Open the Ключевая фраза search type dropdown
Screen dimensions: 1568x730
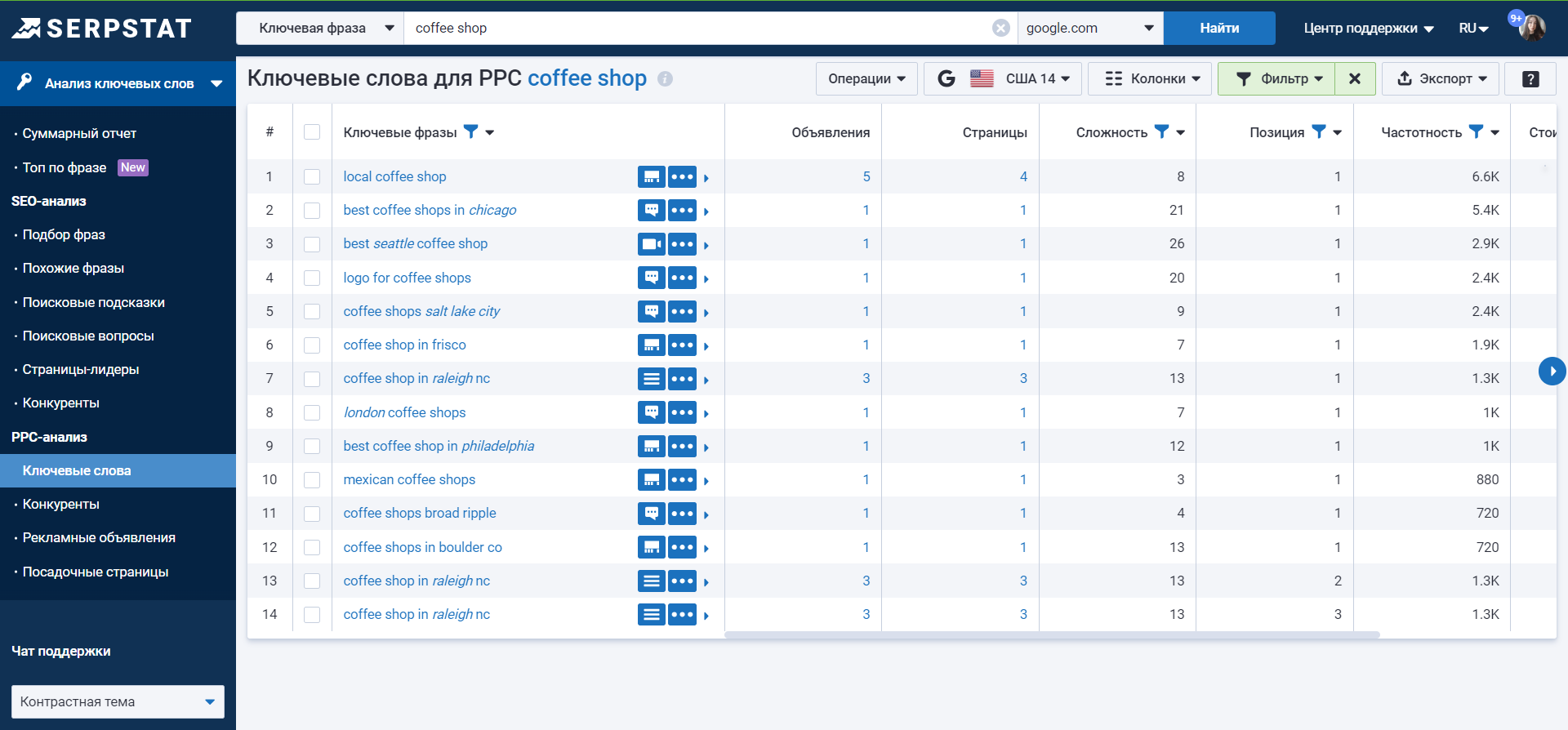click(320, 28)
